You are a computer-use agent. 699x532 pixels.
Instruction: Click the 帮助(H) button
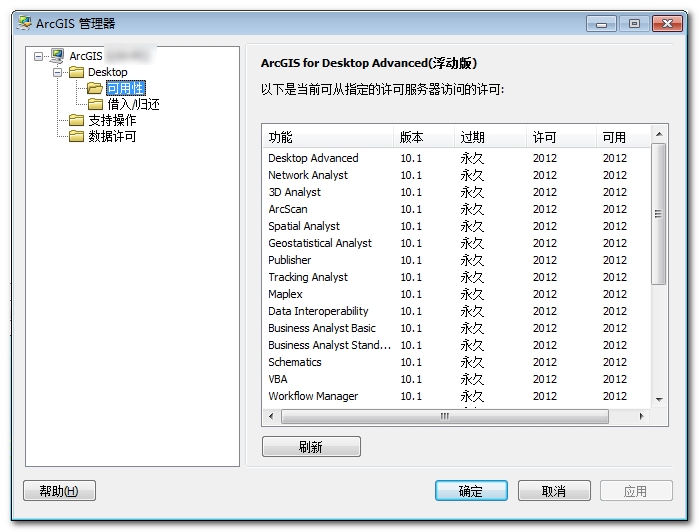tap(59, 491)
